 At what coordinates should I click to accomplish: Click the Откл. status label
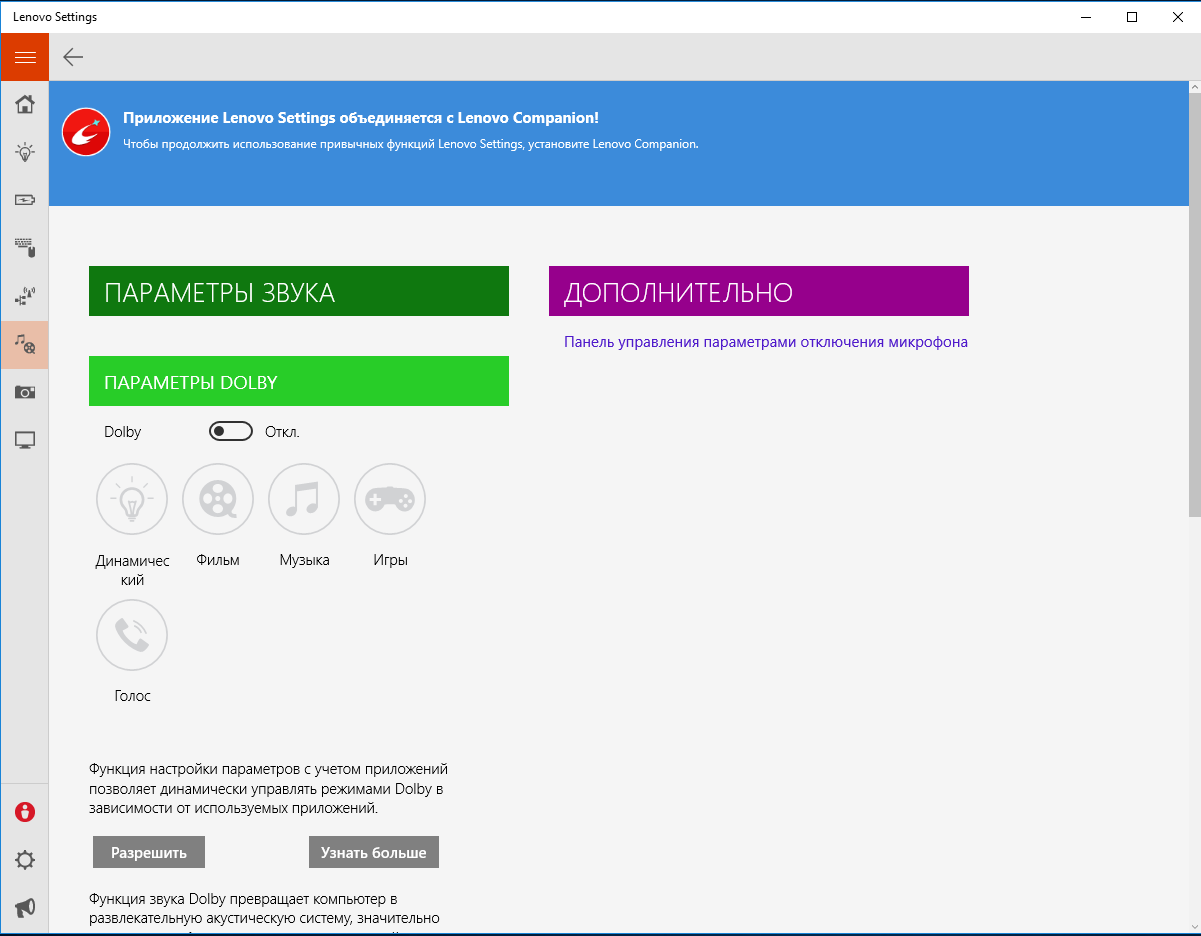click(282, 432)
